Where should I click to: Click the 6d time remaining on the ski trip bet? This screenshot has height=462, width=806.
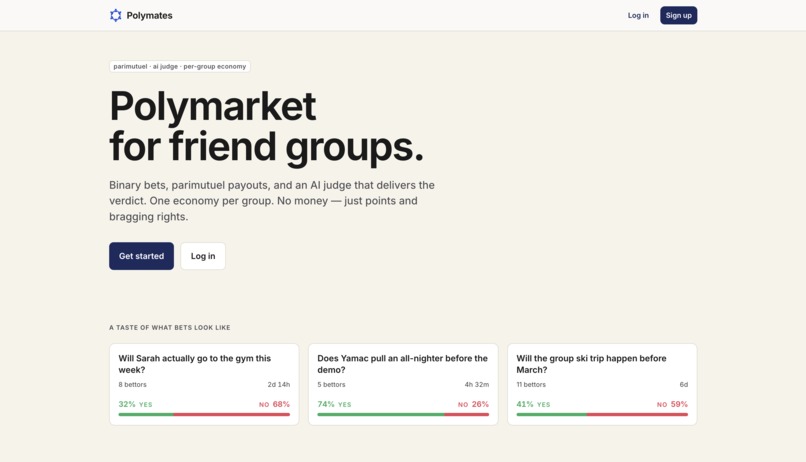[x=684, y=384]
